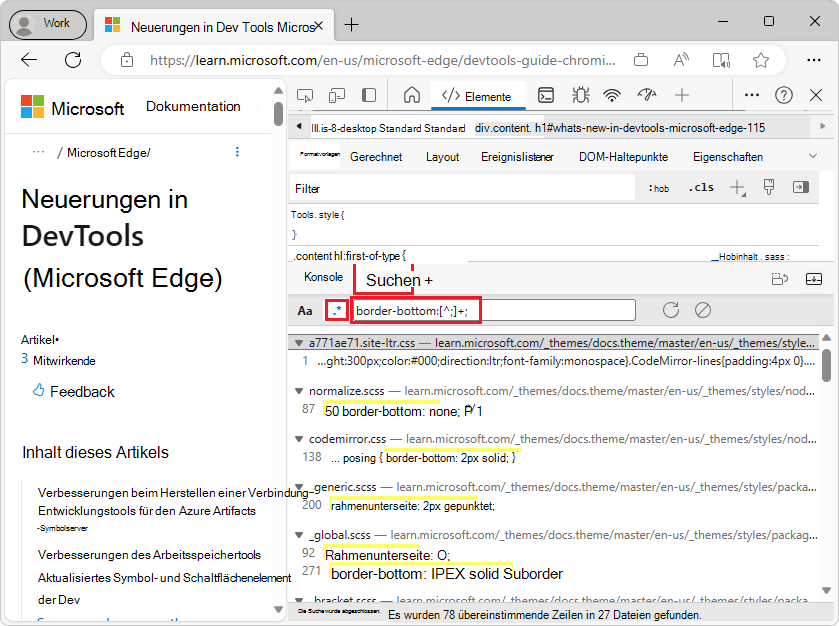Click the network conditions wifi icon

tap(611, 94)
